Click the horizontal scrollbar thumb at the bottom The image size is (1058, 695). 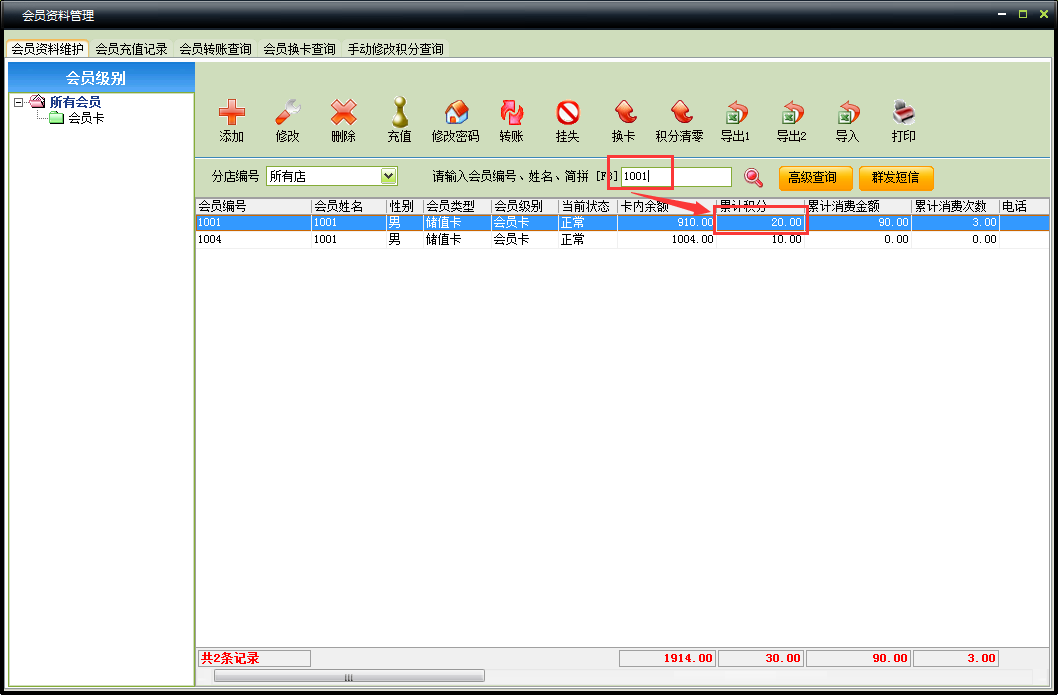349,677
